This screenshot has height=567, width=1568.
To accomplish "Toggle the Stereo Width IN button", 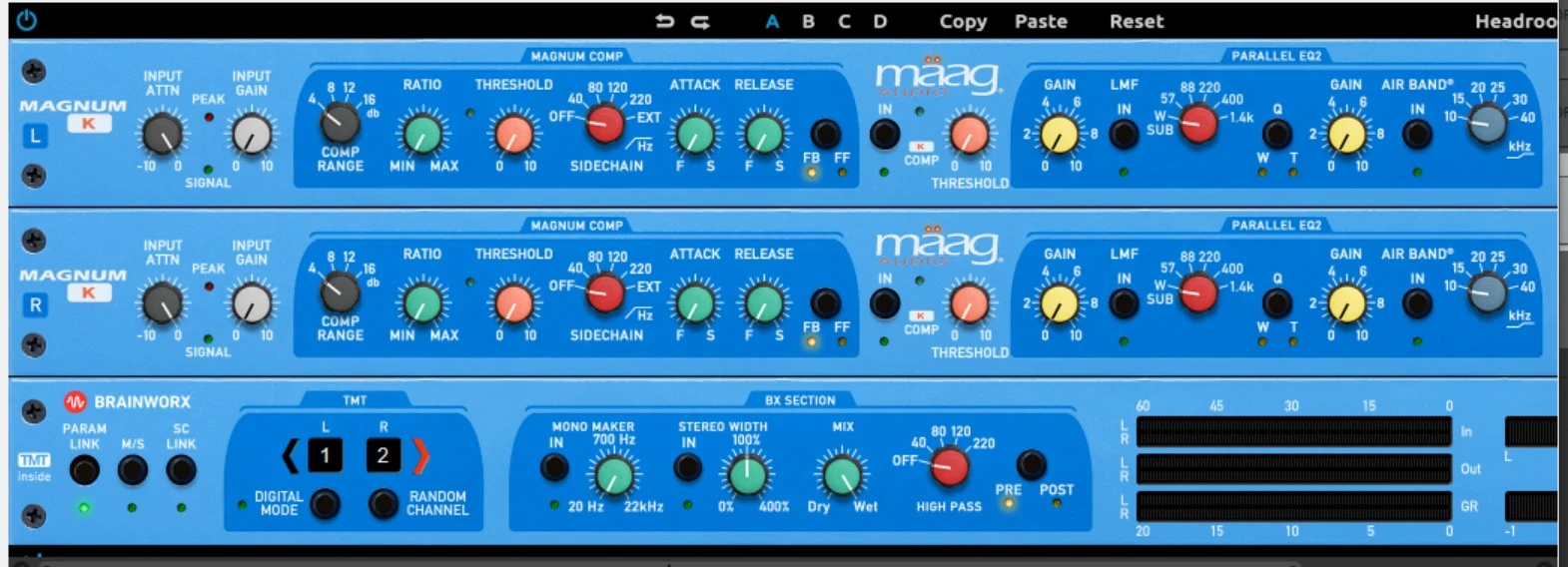I will tap(687, 467).
